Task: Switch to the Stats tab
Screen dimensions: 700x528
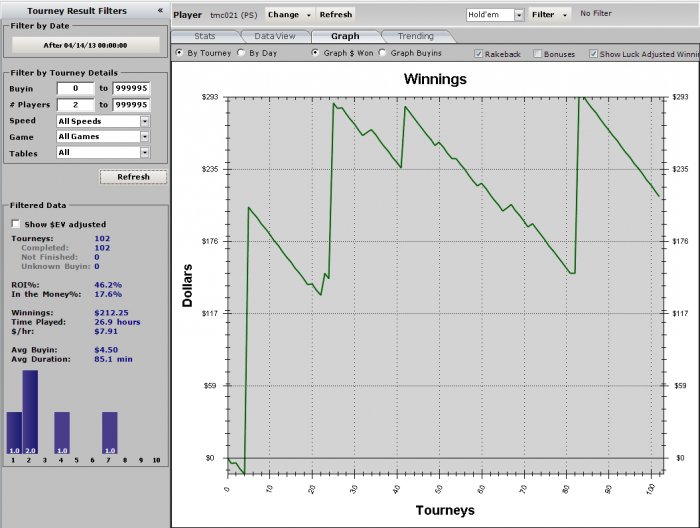Action: pyautogui.click(x=207, y=36)
